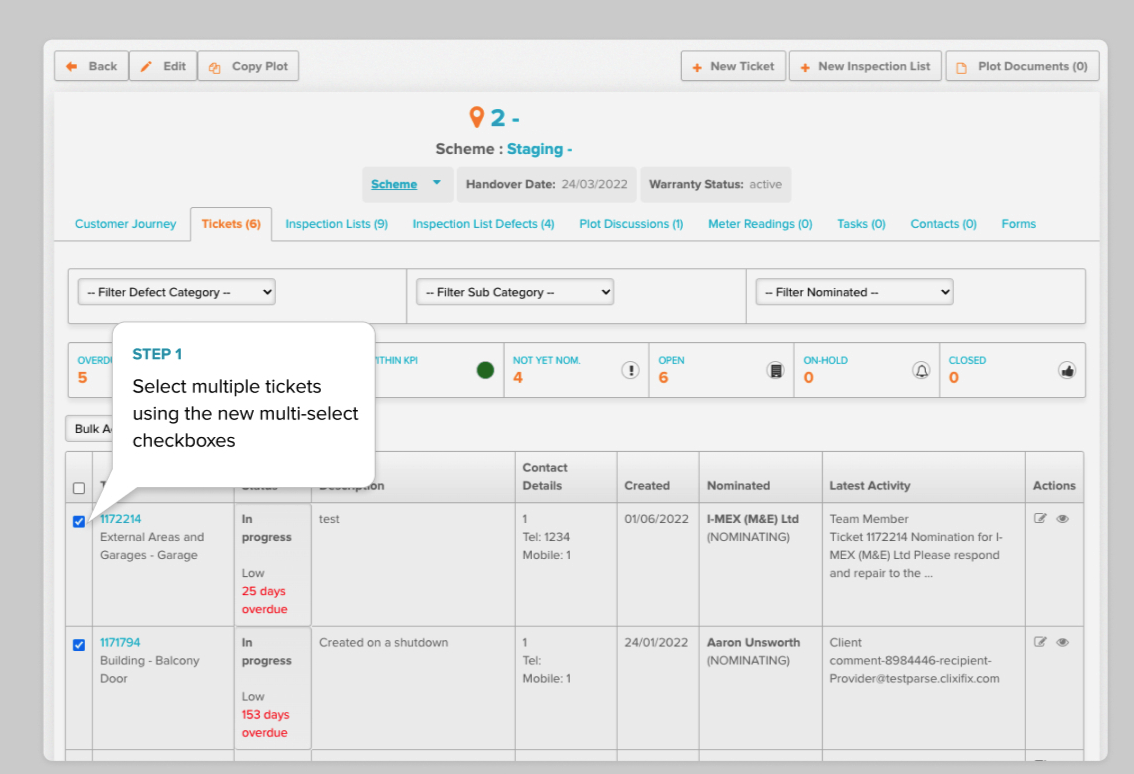
Task: Click the Back button
Action: pyautogui.click(x=91, y=66)
